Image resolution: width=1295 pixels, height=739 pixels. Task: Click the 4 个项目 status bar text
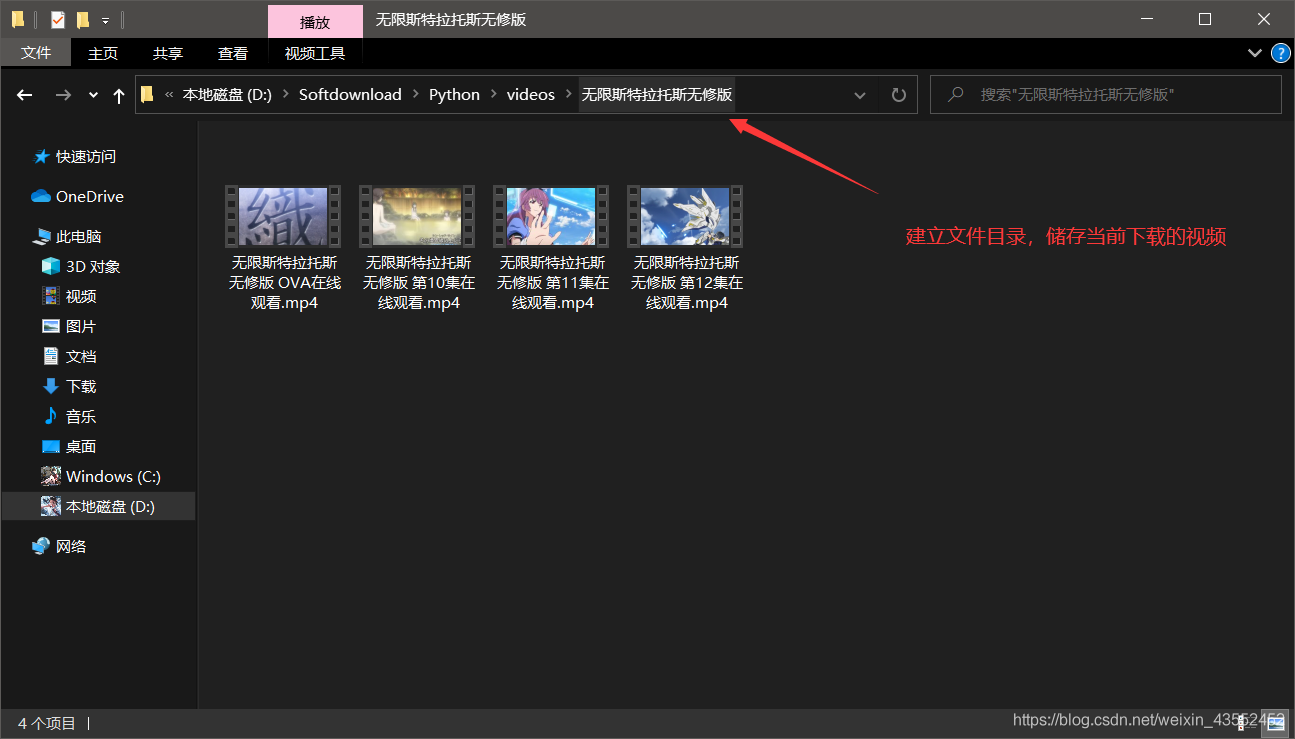coord(47,723)
